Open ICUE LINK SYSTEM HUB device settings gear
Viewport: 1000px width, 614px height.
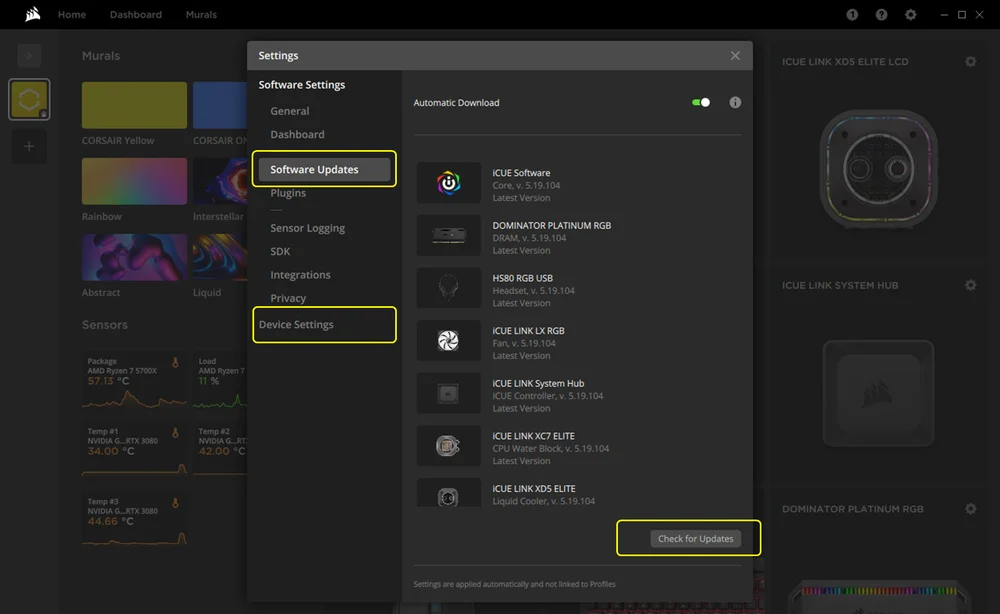(970, 285)
